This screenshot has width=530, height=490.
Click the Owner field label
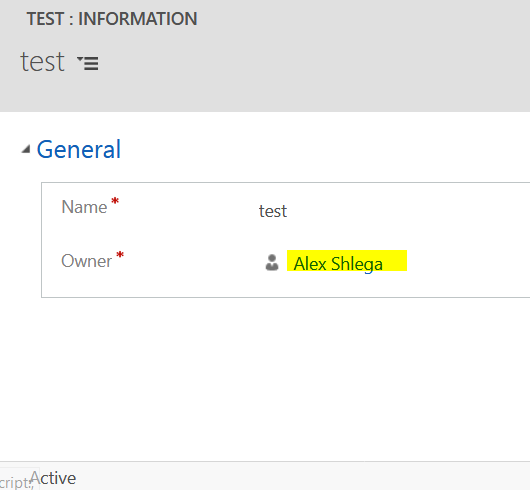(x=87, y=261)
